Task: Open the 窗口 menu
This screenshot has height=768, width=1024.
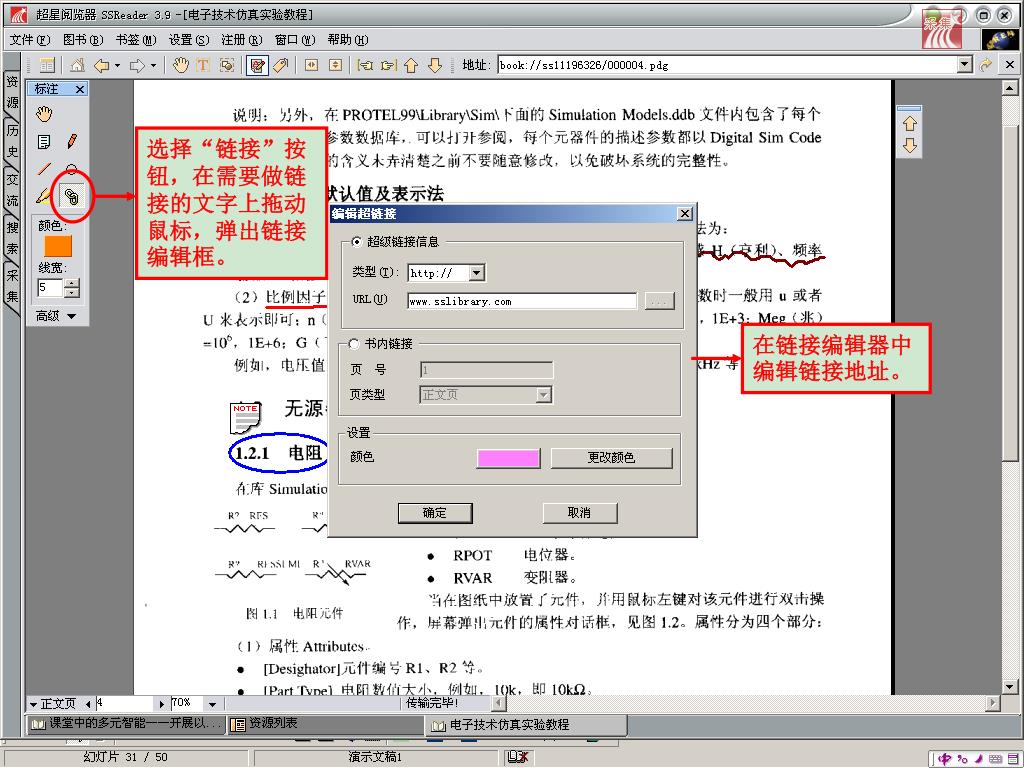Action: (295, 40)
